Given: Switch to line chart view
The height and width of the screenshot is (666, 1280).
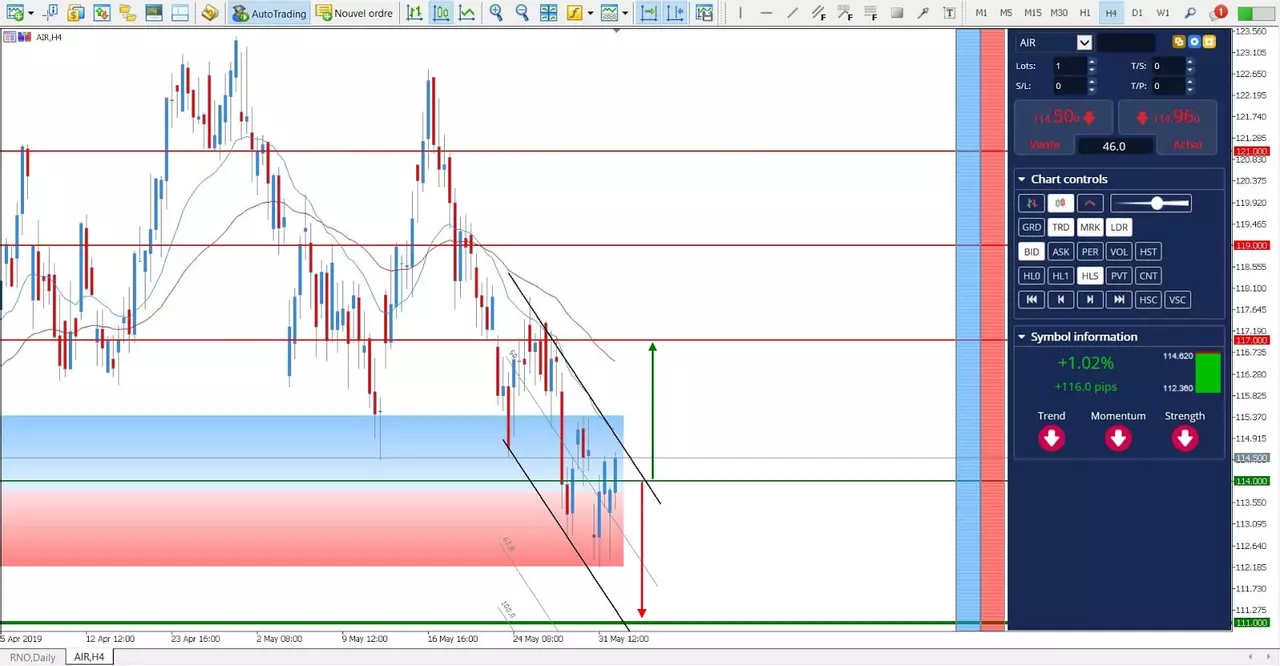Looking at the screenshot, I should (467, 13).
